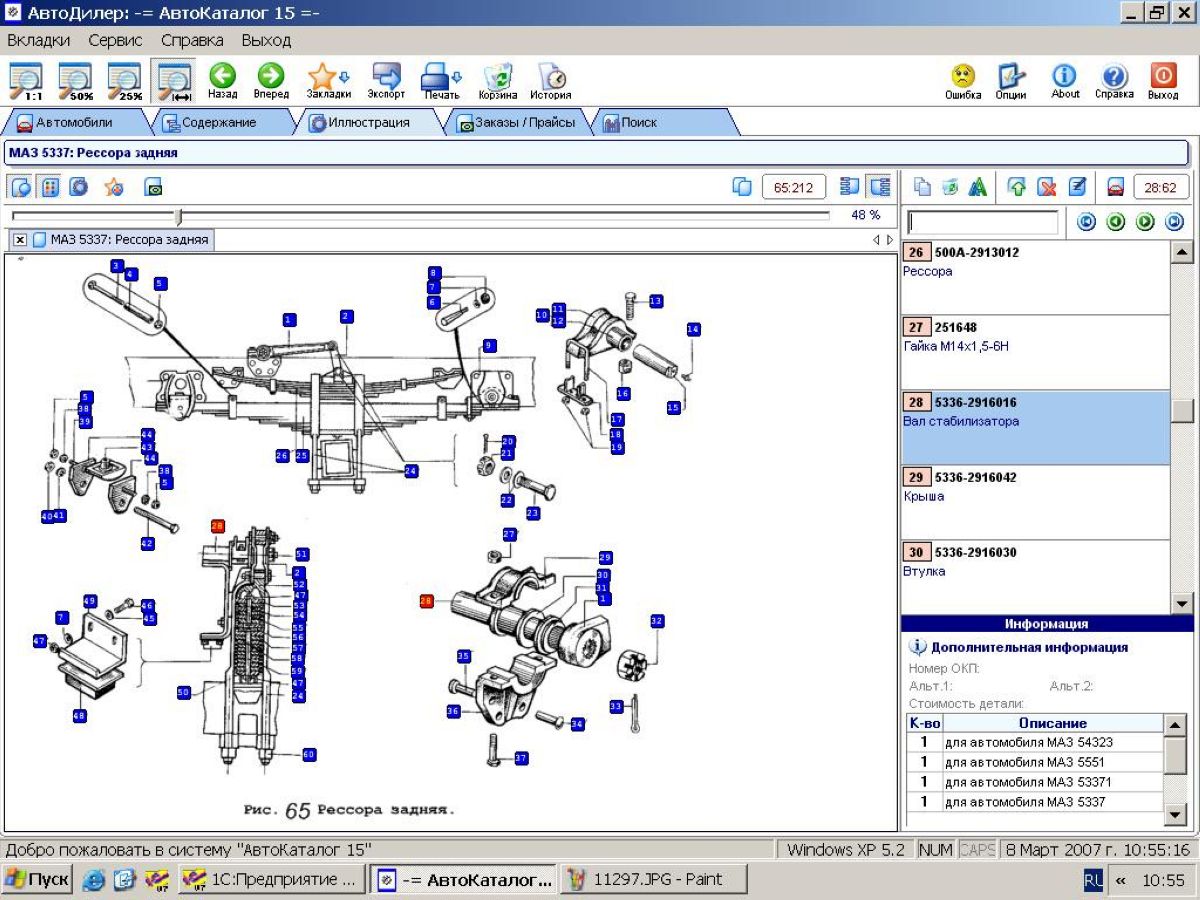Click the tab-scroll left arrow
1200x900 pixels.
(876, 240)
